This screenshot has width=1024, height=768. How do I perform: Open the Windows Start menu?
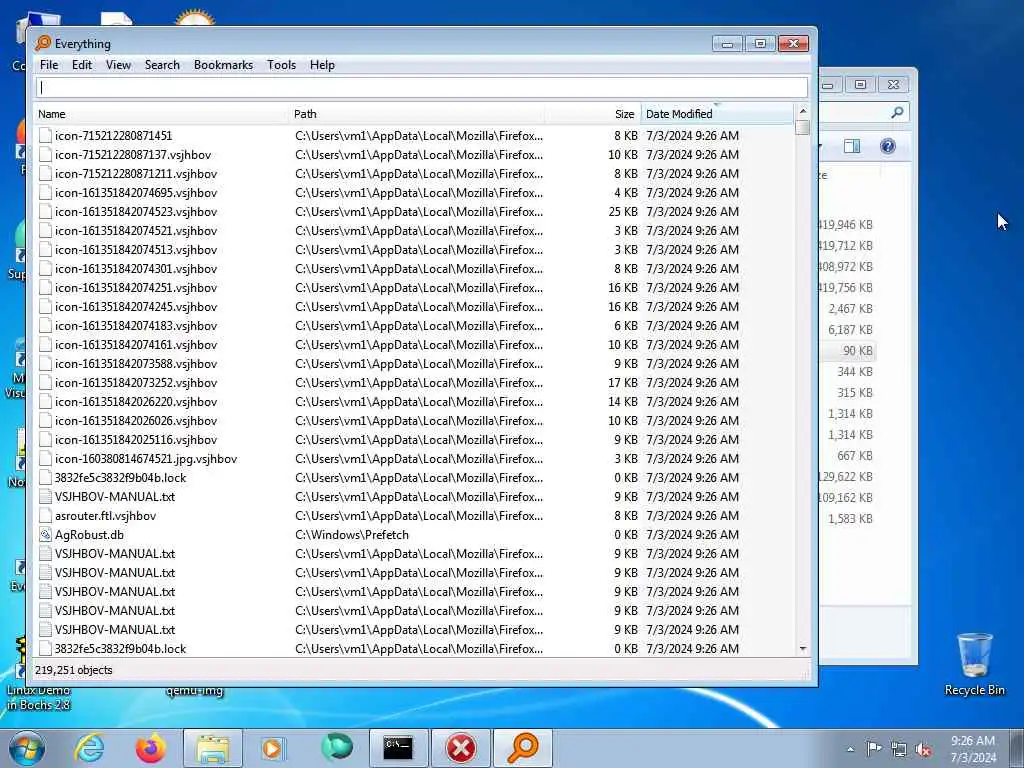pyautogui.click(x=26, y=748)
